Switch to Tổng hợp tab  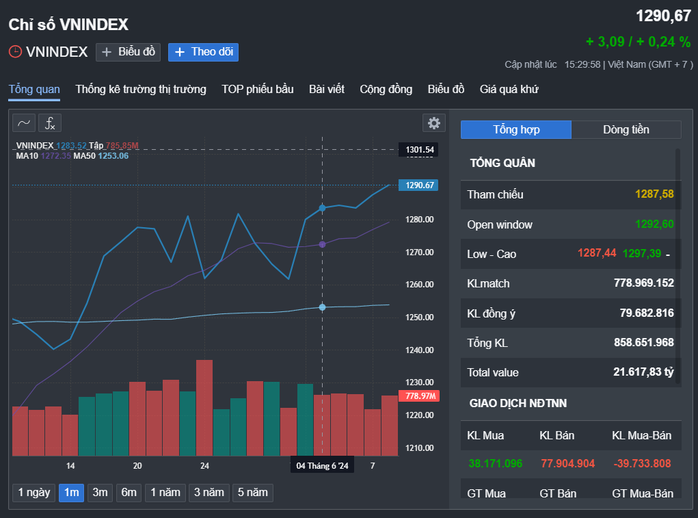tap(516, 130)
